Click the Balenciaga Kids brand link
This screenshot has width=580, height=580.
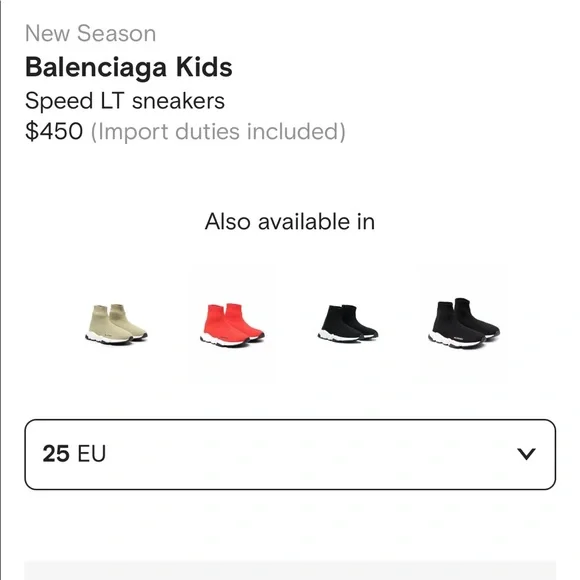pos(129,67)
